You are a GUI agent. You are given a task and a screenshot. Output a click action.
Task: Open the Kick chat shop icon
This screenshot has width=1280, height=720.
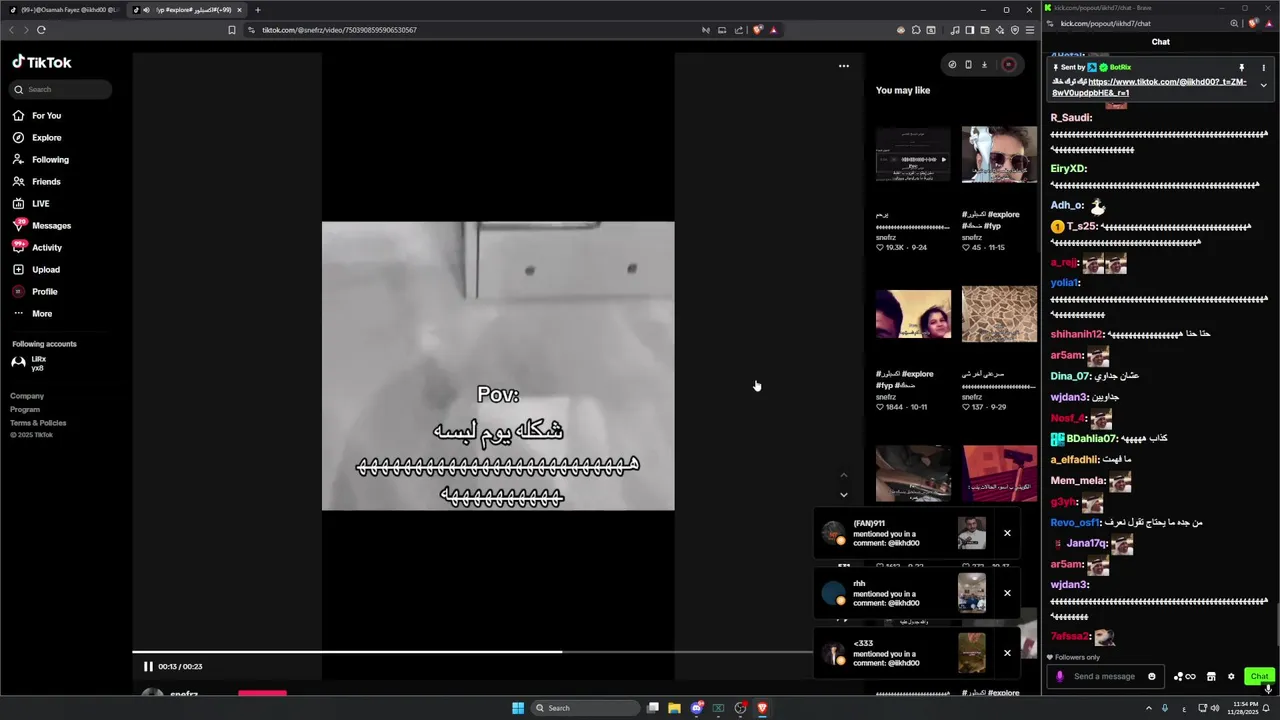point(1211,676)
